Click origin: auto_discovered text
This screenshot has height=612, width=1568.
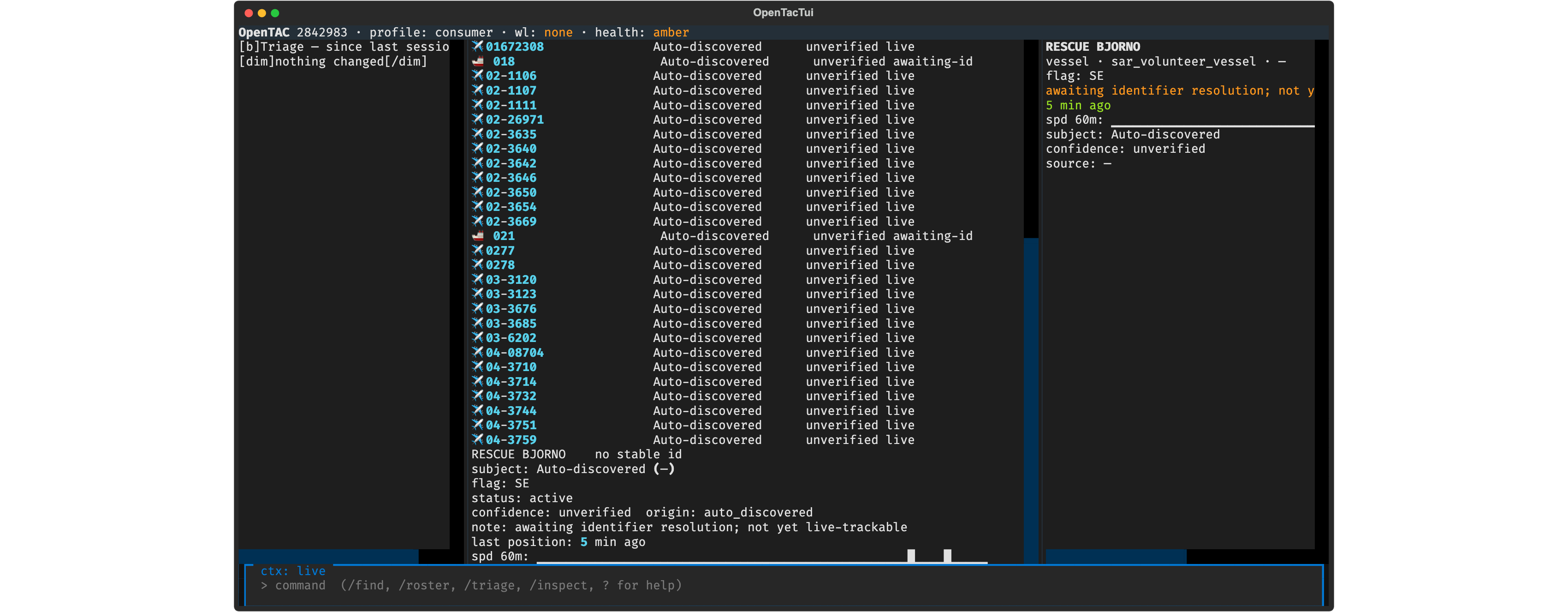[x=729, y=513]
